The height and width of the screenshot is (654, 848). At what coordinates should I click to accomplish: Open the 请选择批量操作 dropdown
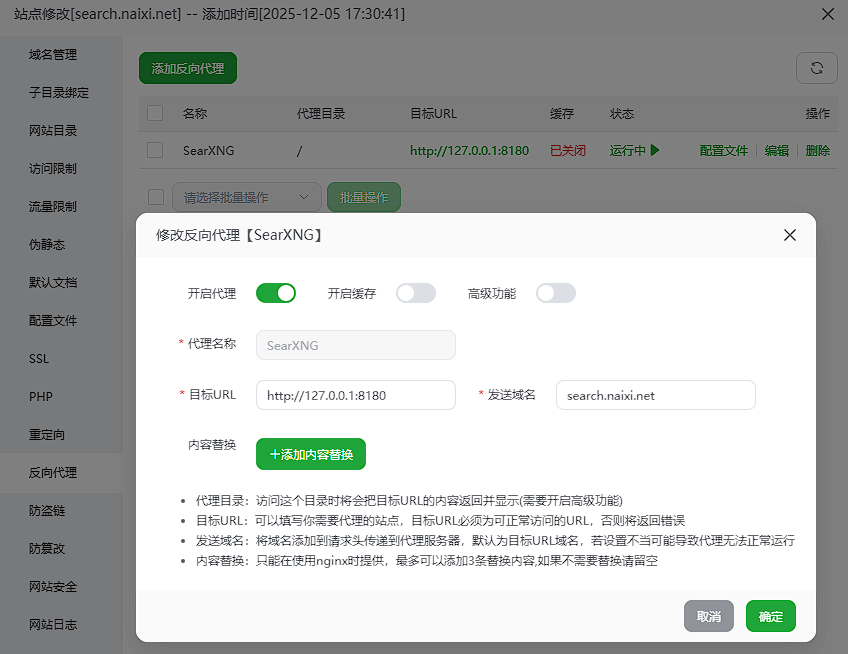247,198
